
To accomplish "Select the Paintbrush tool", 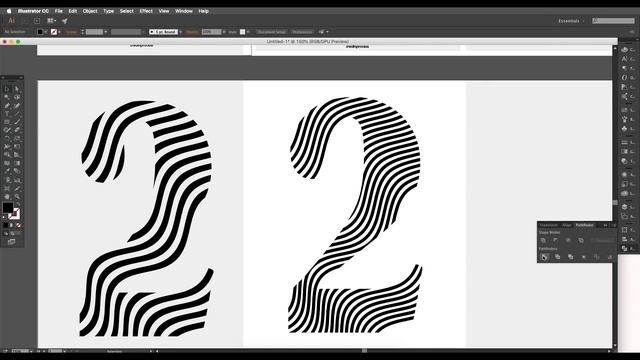I will (17, 122).
